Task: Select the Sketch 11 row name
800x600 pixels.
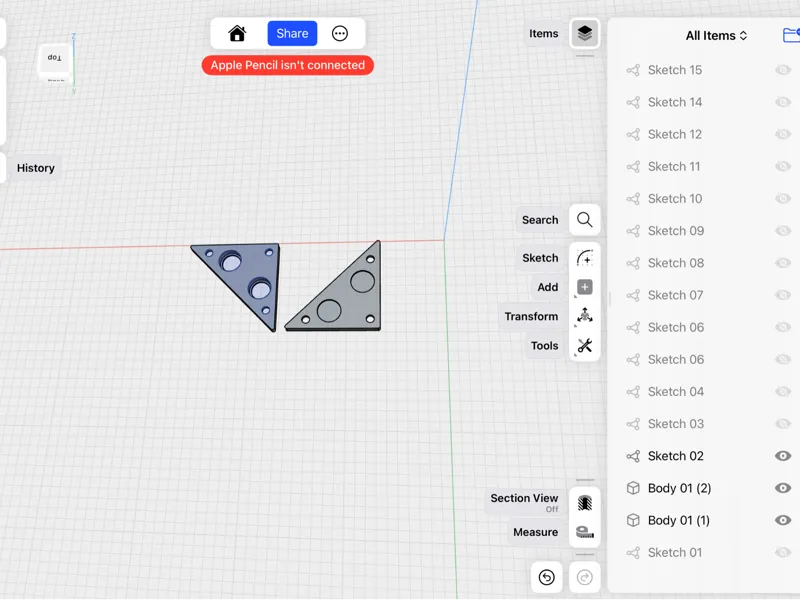Action: click(x=673, y=166)
